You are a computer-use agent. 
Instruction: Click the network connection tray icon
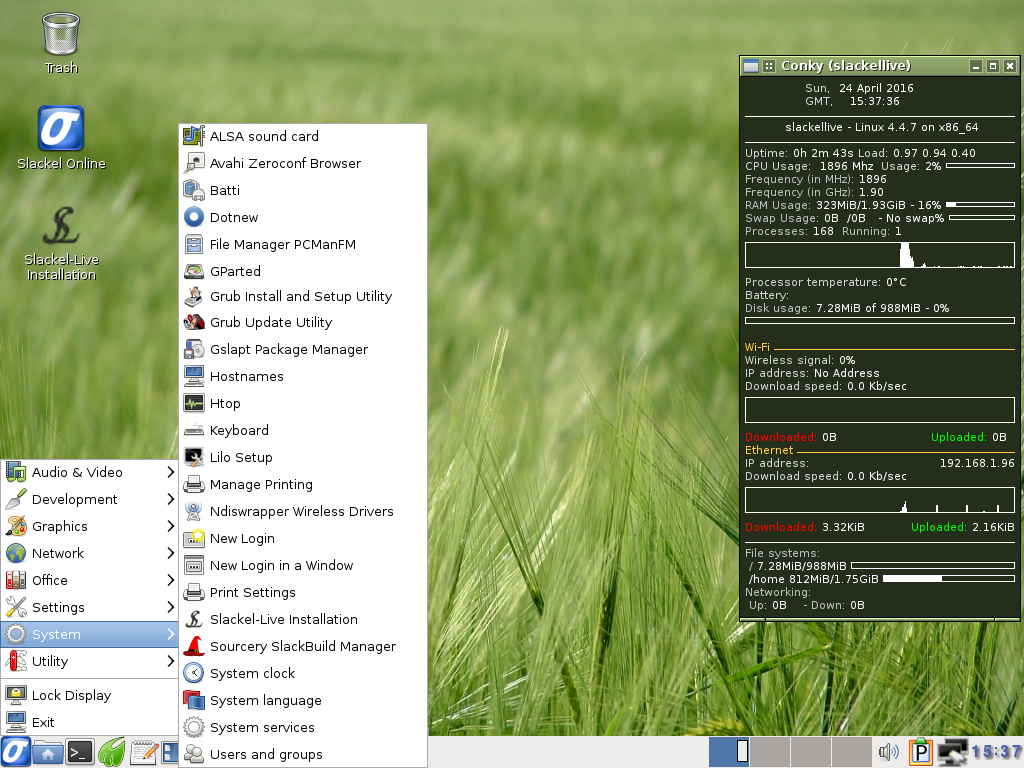point(953,752)
